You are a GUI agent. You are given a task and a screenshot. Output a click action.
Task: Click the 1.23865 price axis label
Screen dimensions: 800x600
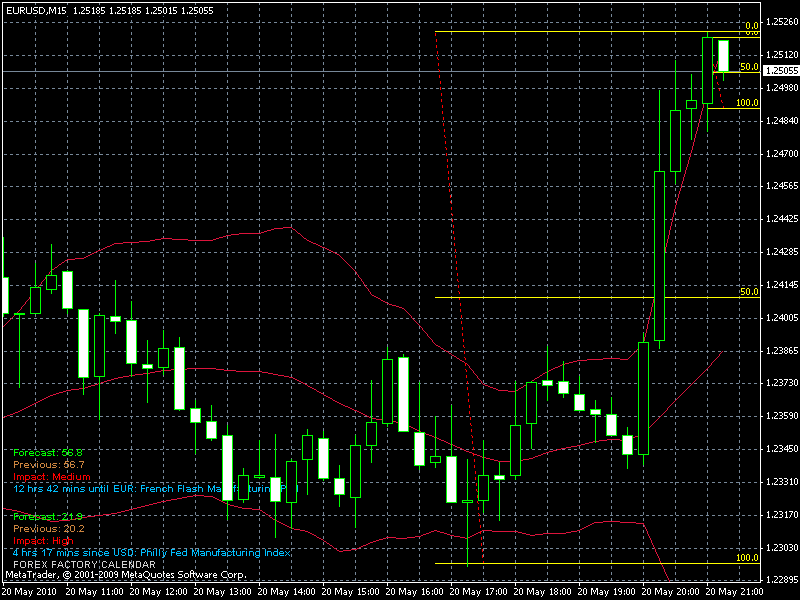782,351
